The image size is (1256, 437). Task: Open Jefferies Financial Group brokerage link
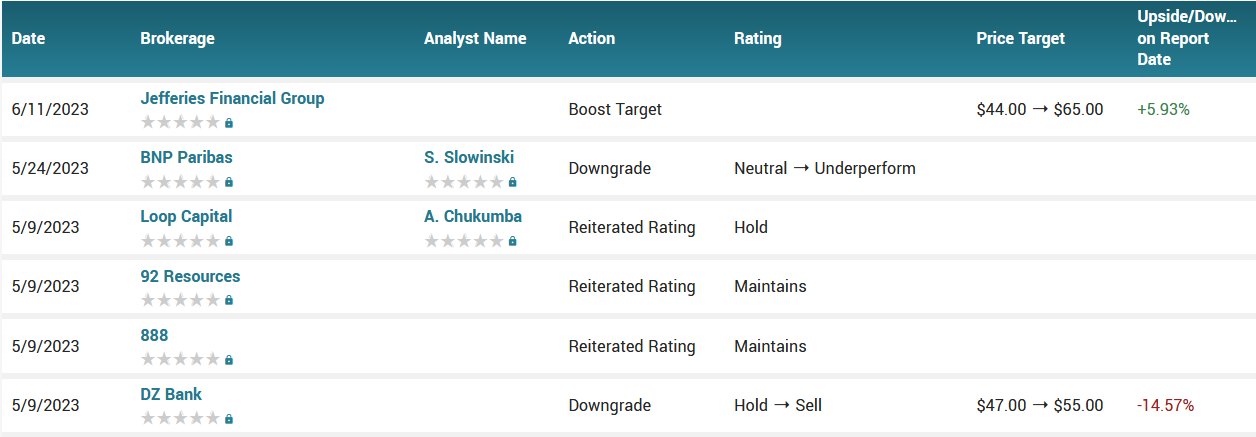(x=232, y=98)
